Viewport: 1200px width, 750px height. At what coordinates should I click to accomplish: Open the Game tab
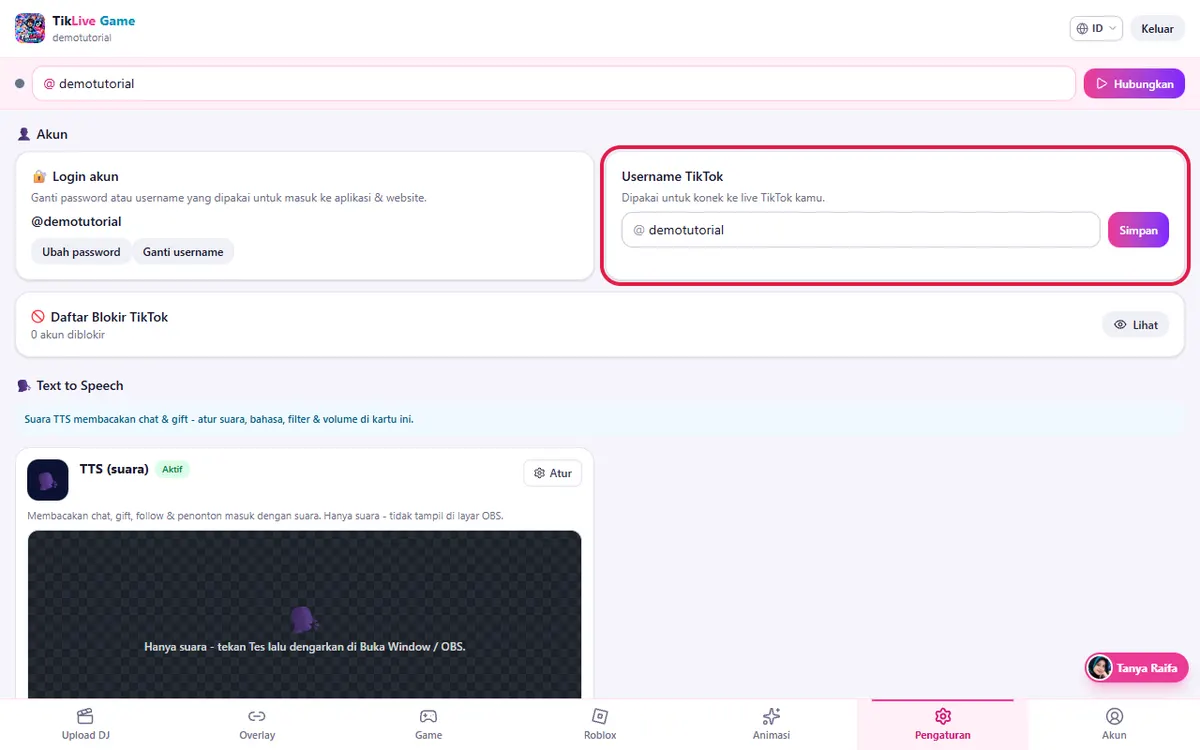pyautogui.click(x=428, y=725)
